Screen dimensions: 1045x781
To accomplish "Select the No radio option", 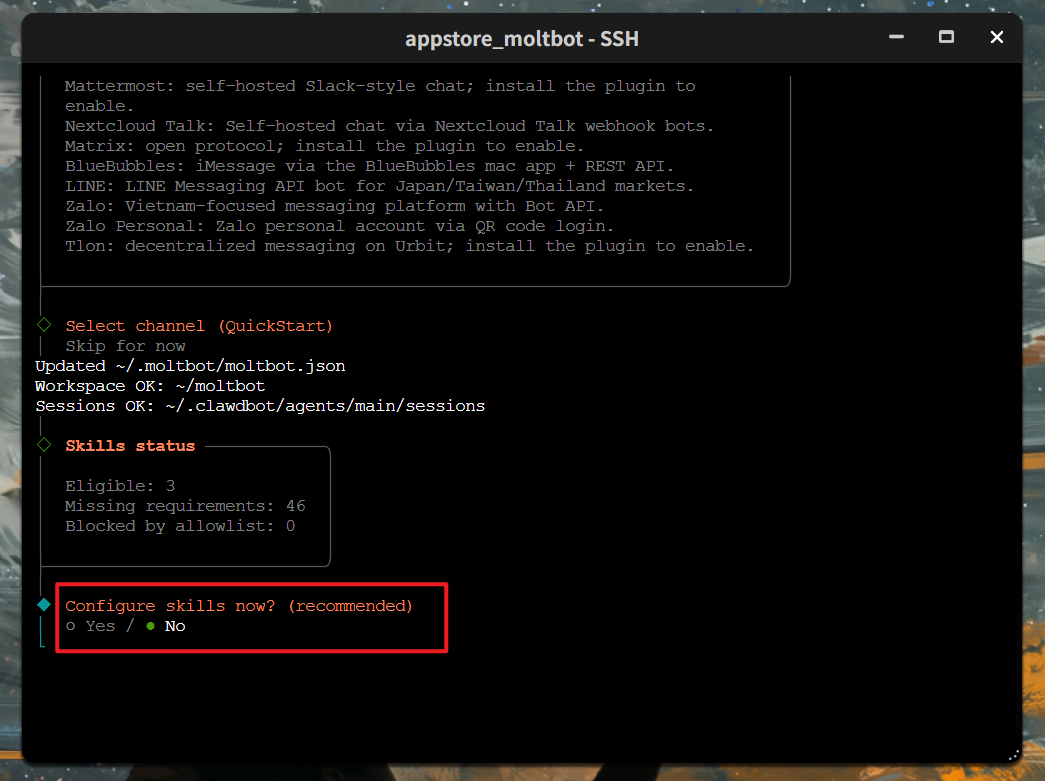I will [165, 626].
